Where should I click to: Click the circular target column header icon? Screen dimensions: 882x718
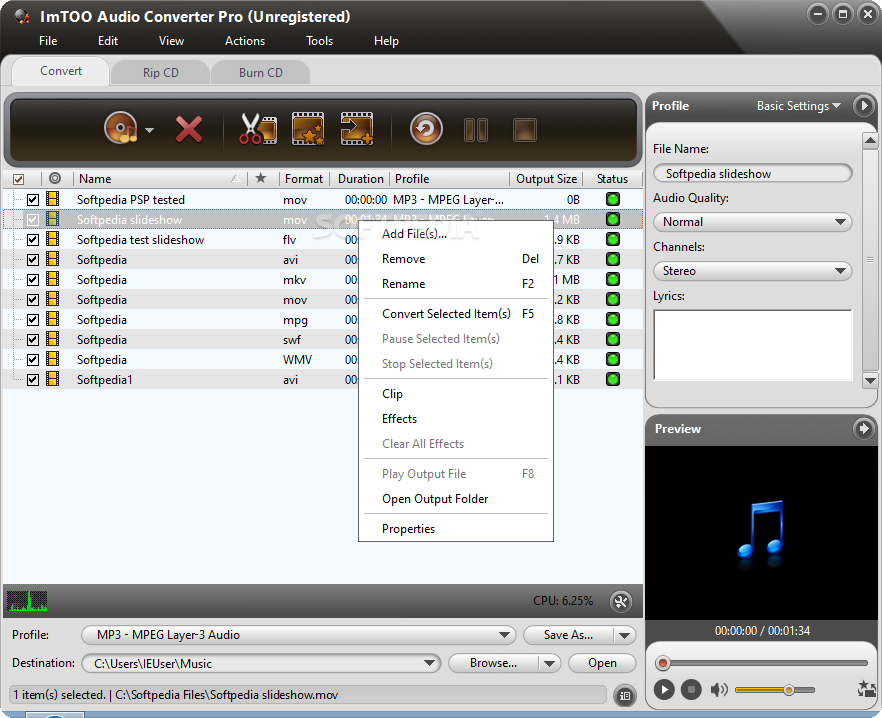click(x=55, y=178)
